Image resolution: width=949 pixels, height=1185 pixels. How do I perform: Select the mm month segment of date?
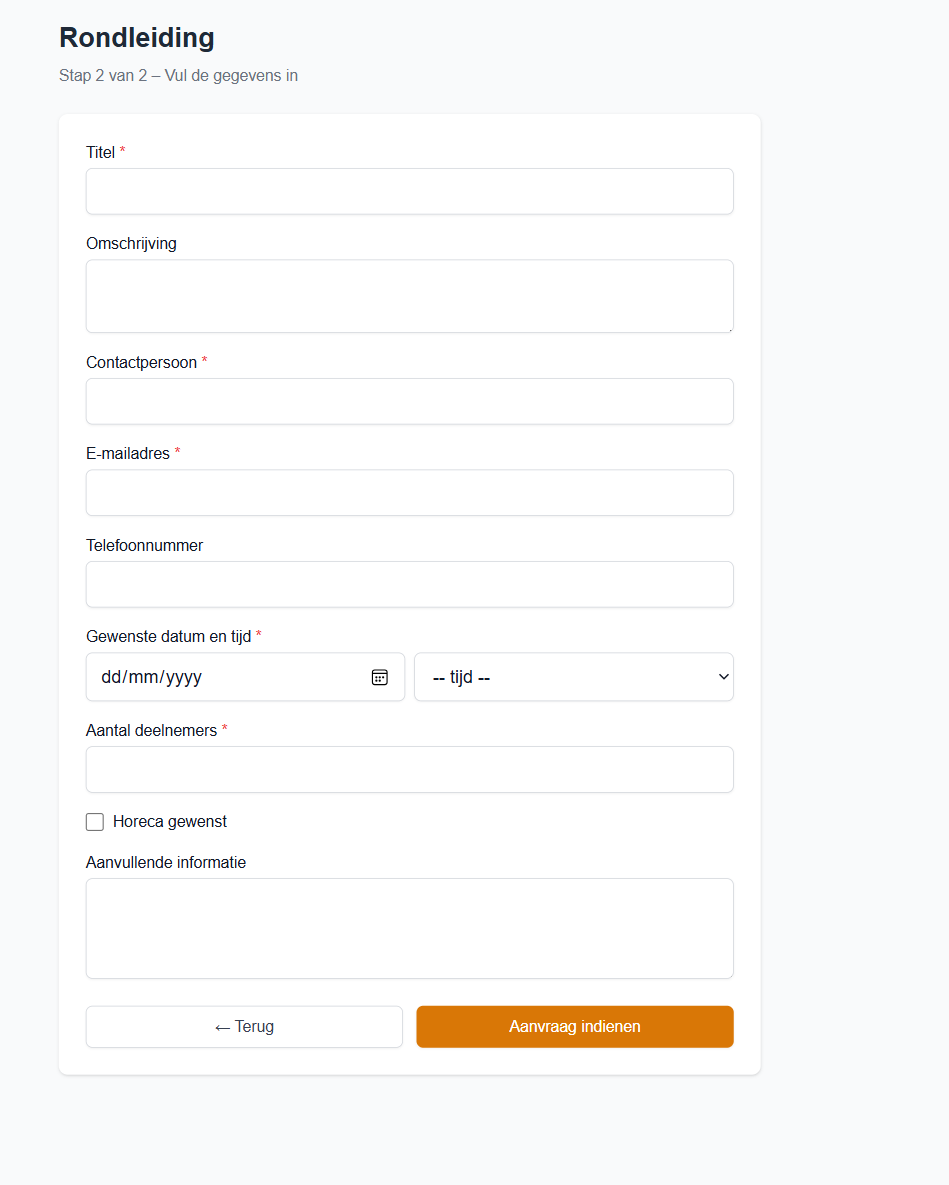[142, 677]
